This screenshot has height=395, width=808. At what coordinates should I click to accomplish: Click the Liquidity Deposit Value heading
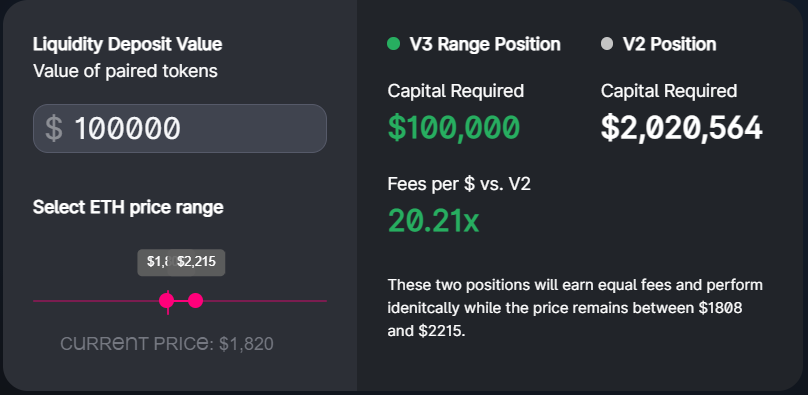point(128,44)
